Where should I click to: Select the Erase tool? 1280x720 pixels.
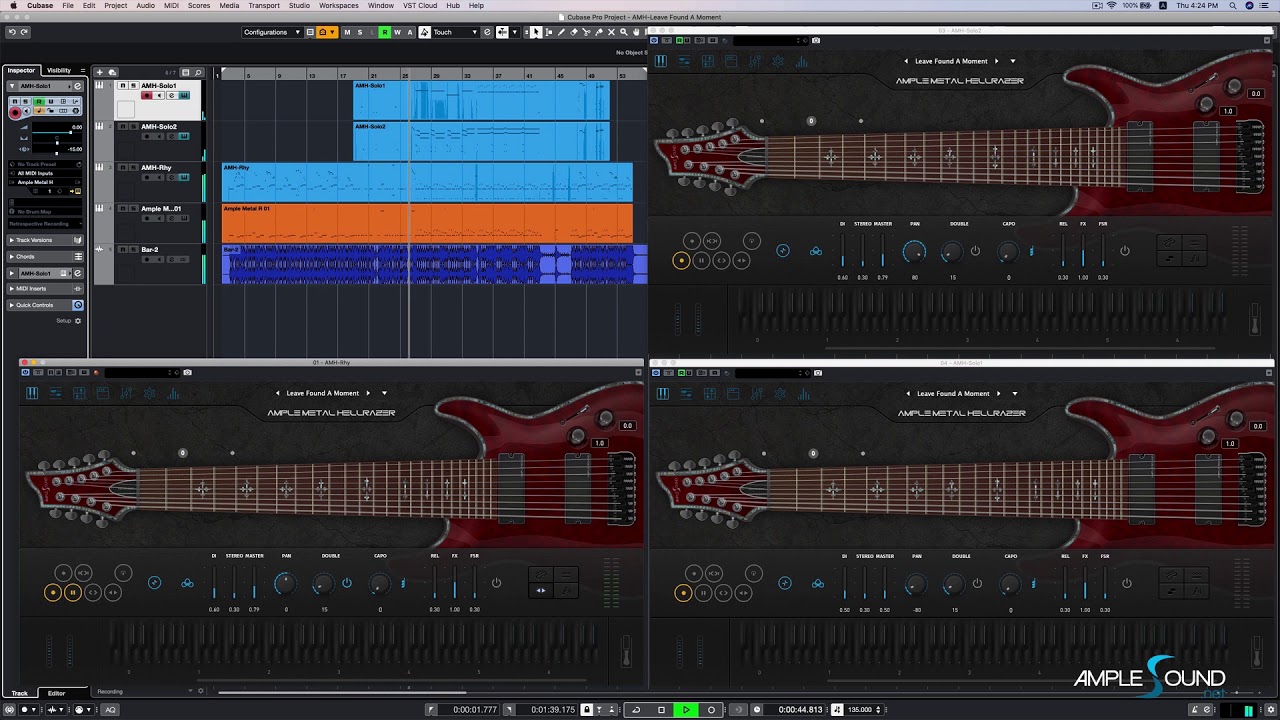tap(574, 32)
